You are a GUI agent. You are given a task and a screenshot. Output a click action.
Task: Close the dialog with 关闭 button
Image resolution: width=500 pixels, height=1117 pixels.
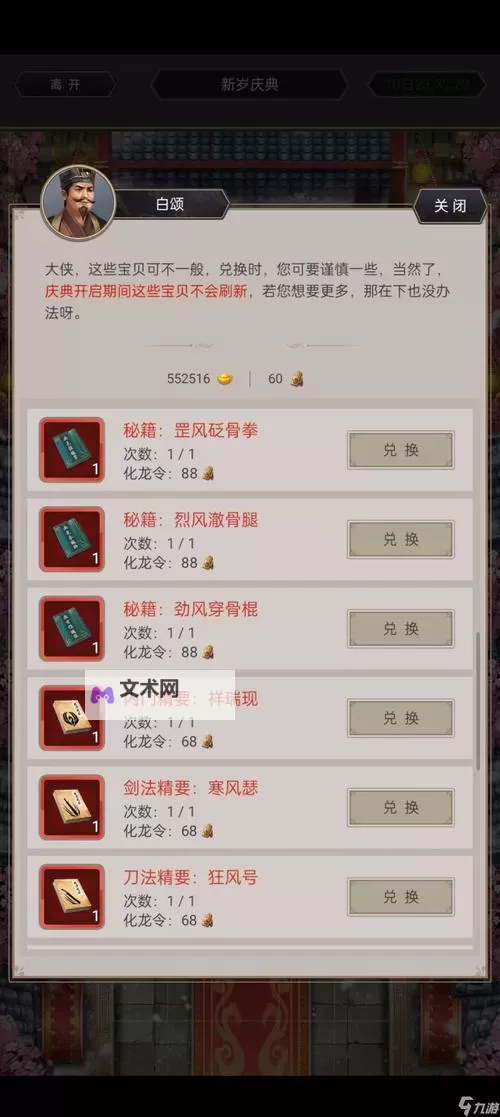450,206
